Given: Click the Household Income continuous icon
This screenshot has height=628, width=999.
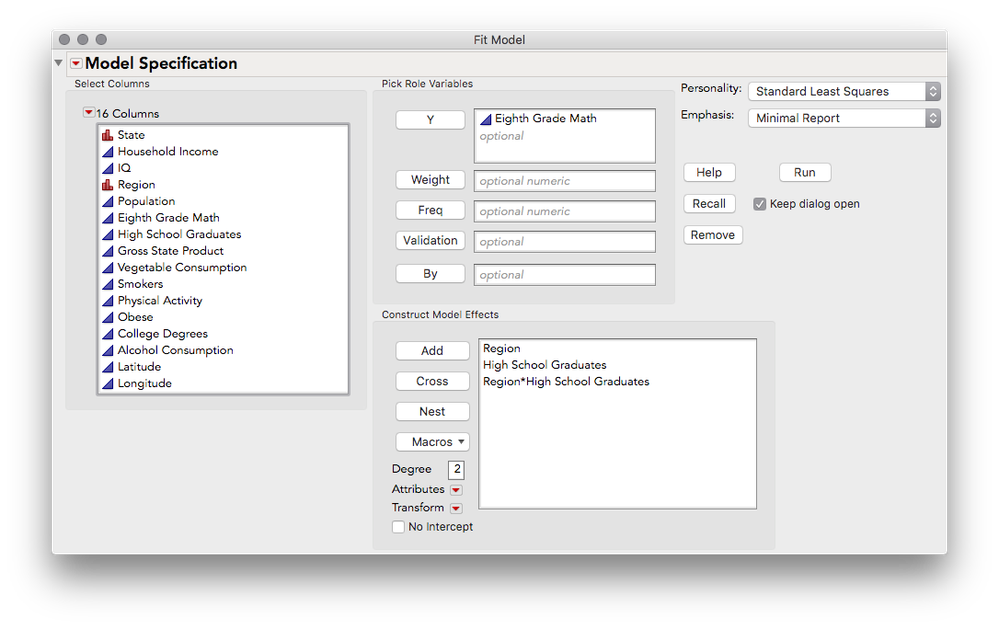Looking at the screenshot, I should tap(108, 152).
